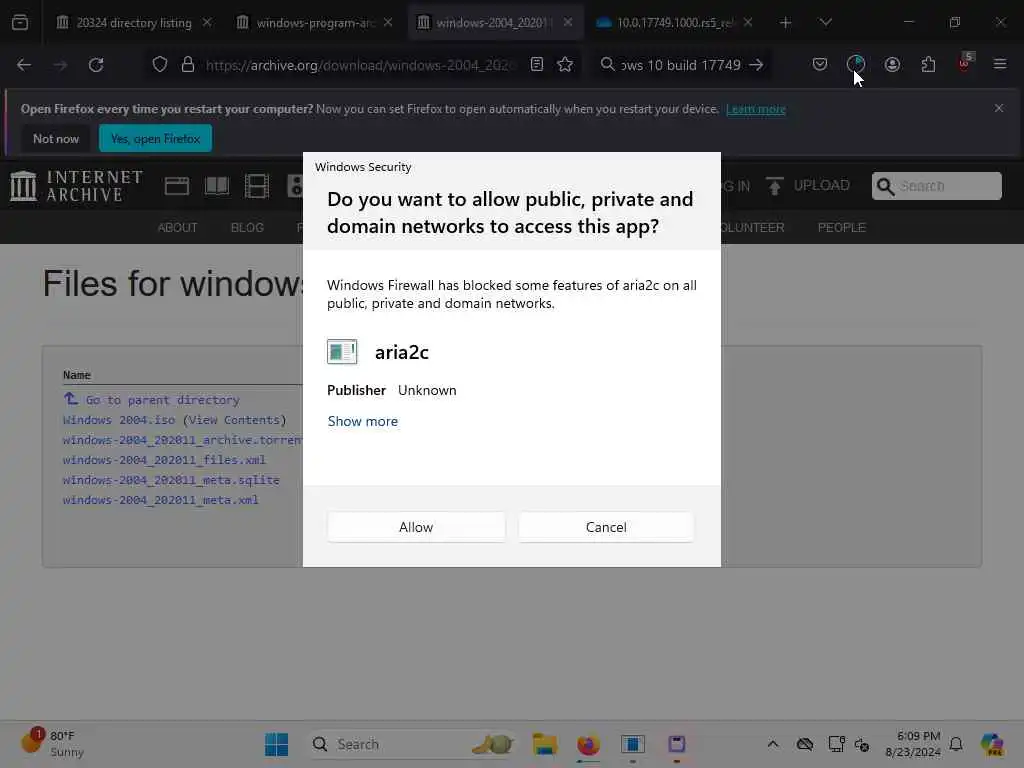Open windows-2004_202011_meta.sqlite

point(171,480)
